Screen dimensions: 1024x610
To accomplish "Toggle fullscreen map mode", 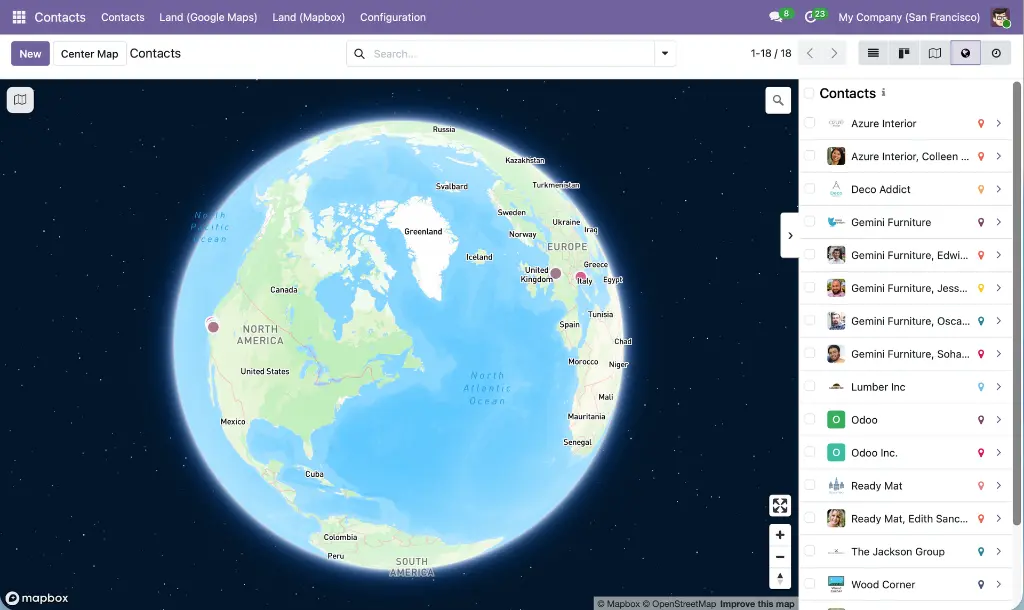I will 780,506.
